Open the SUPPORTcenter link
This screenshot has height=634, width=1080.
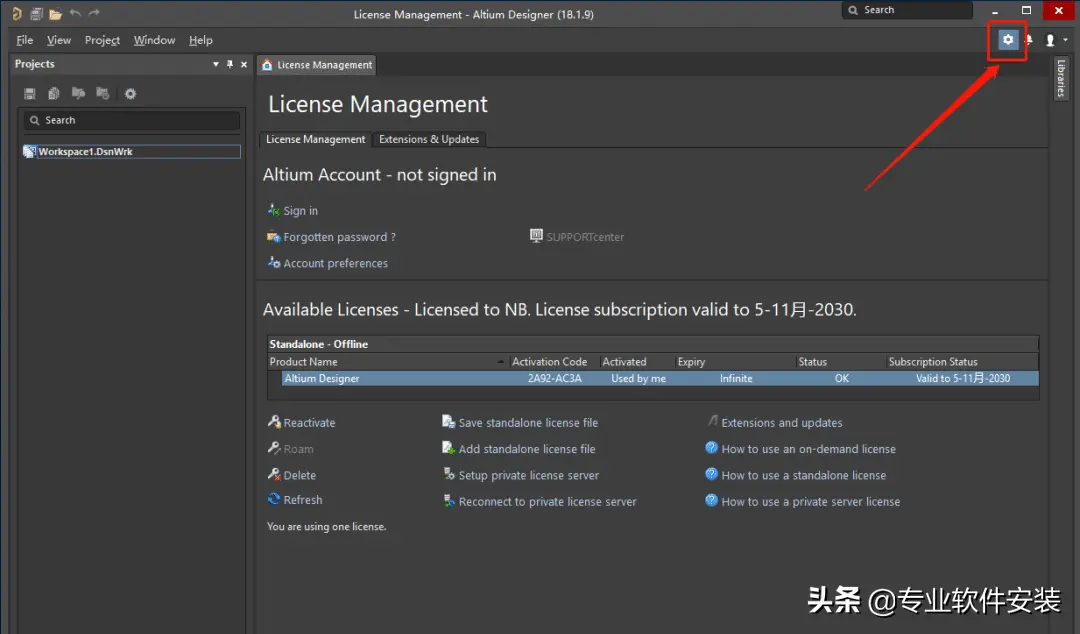click(x=585, y=237)
